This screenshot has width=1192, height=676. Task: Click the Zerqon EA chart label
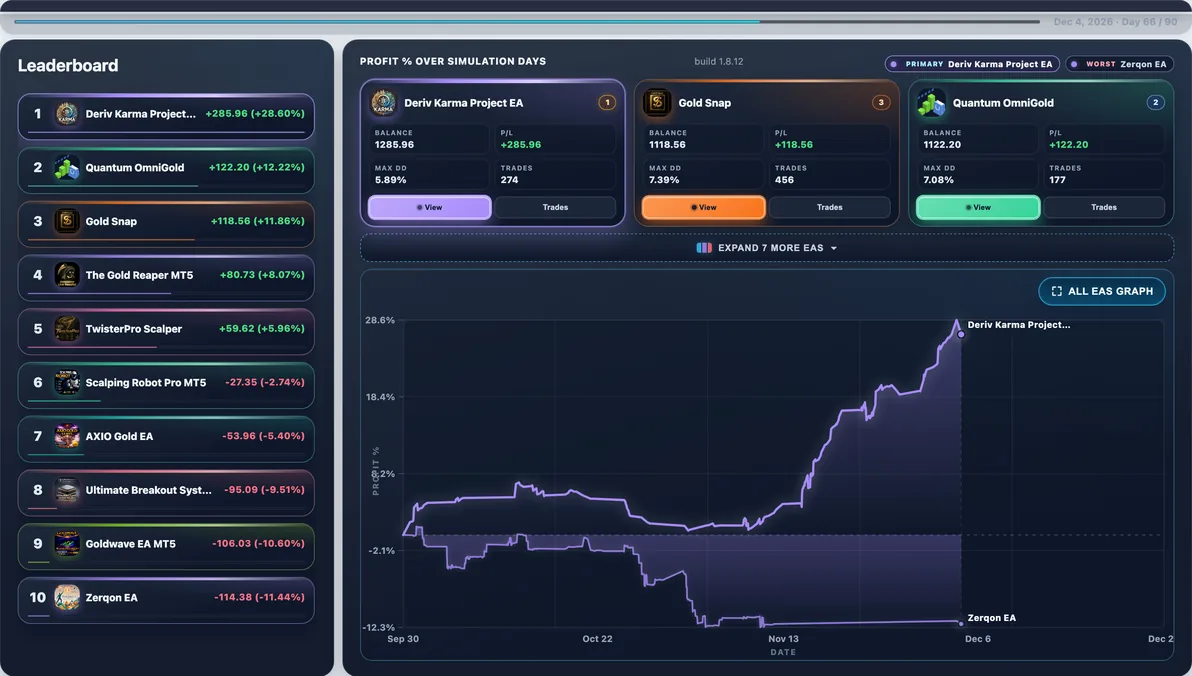(991, 618)
